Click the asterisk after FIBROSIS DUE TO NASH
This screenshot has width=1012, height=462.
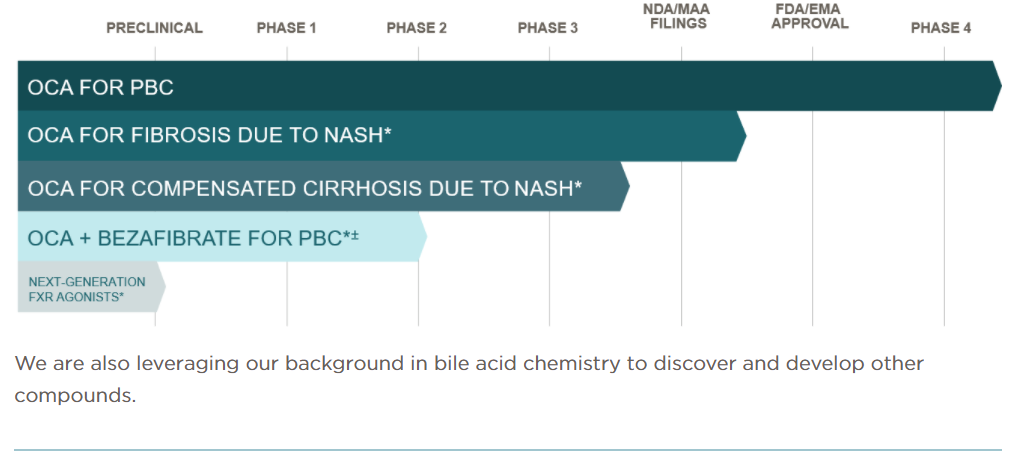388,133
